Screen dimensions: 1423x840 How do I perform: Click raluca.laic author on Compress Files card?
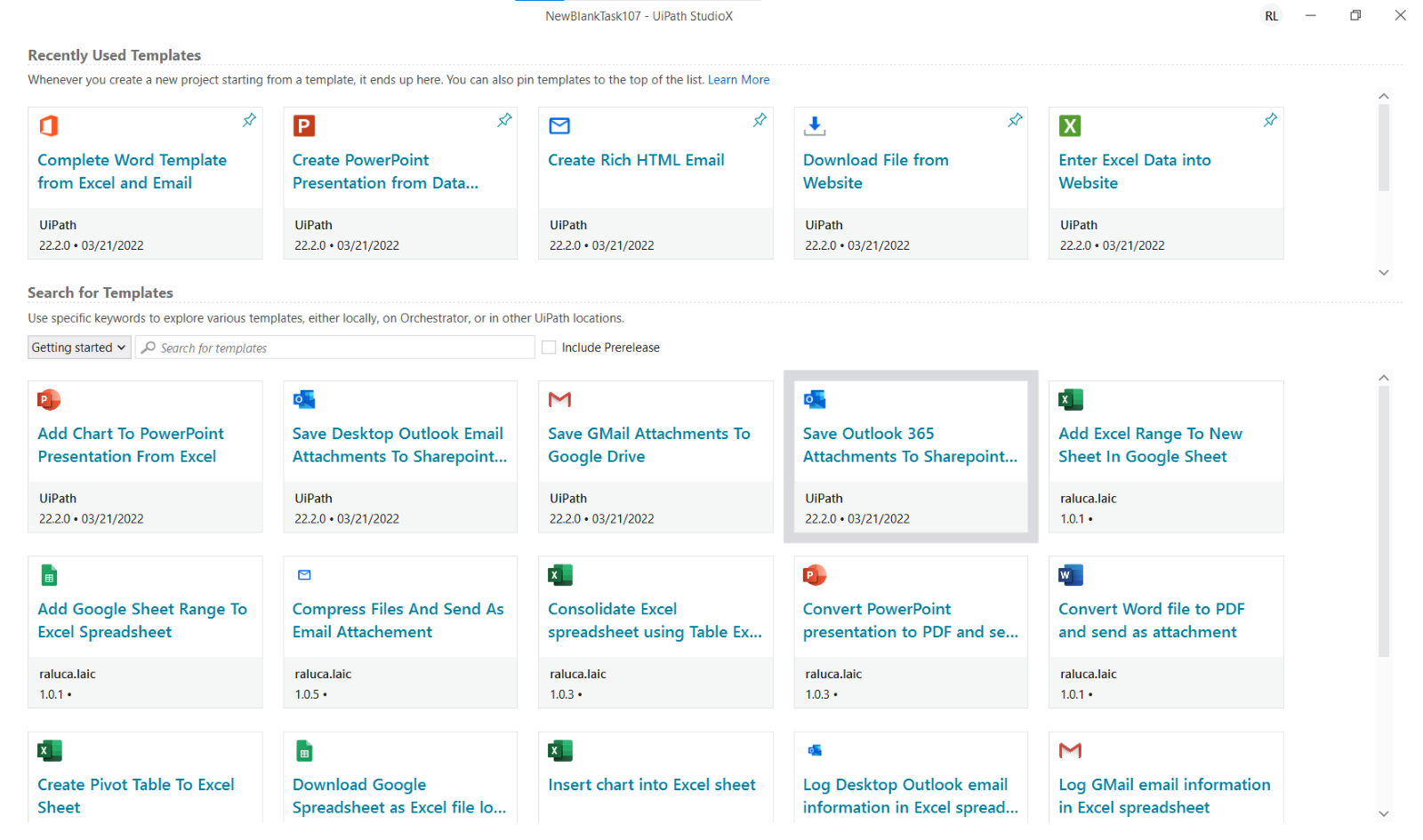[323, 675]
